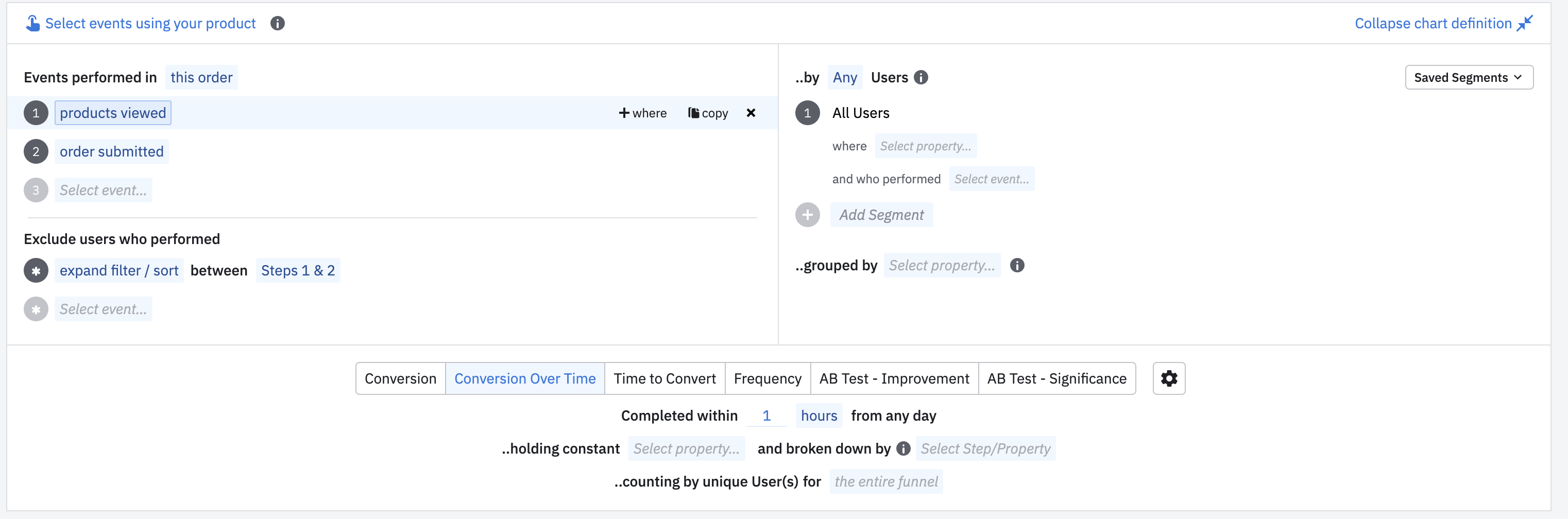The width and height of the screenshot is (1568, 519).
Task: Switch to the Conversion tab
Action: pos(400,378)
